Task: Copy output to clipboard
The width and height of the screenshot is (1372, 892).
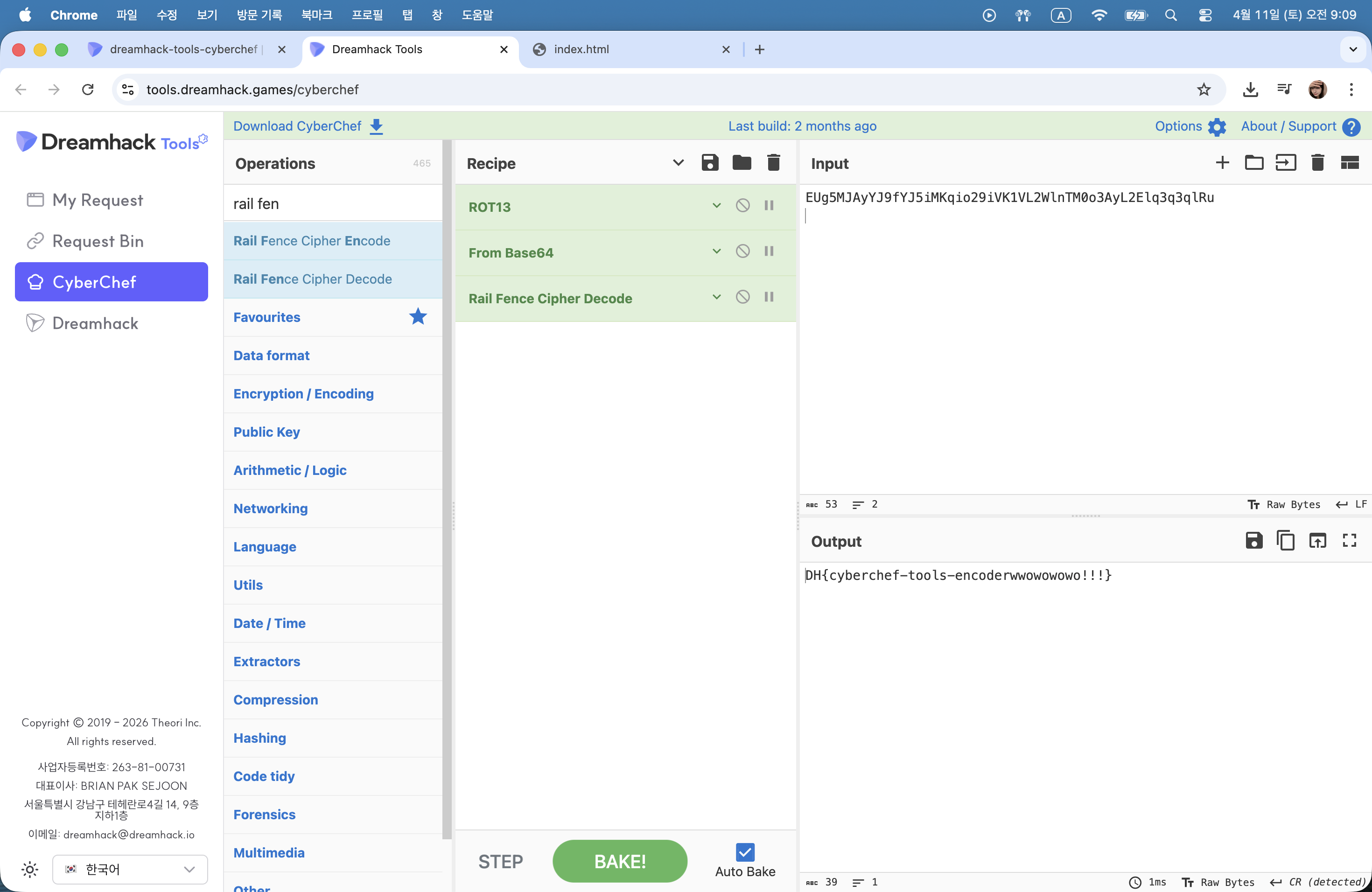Action: (1285, 541)
